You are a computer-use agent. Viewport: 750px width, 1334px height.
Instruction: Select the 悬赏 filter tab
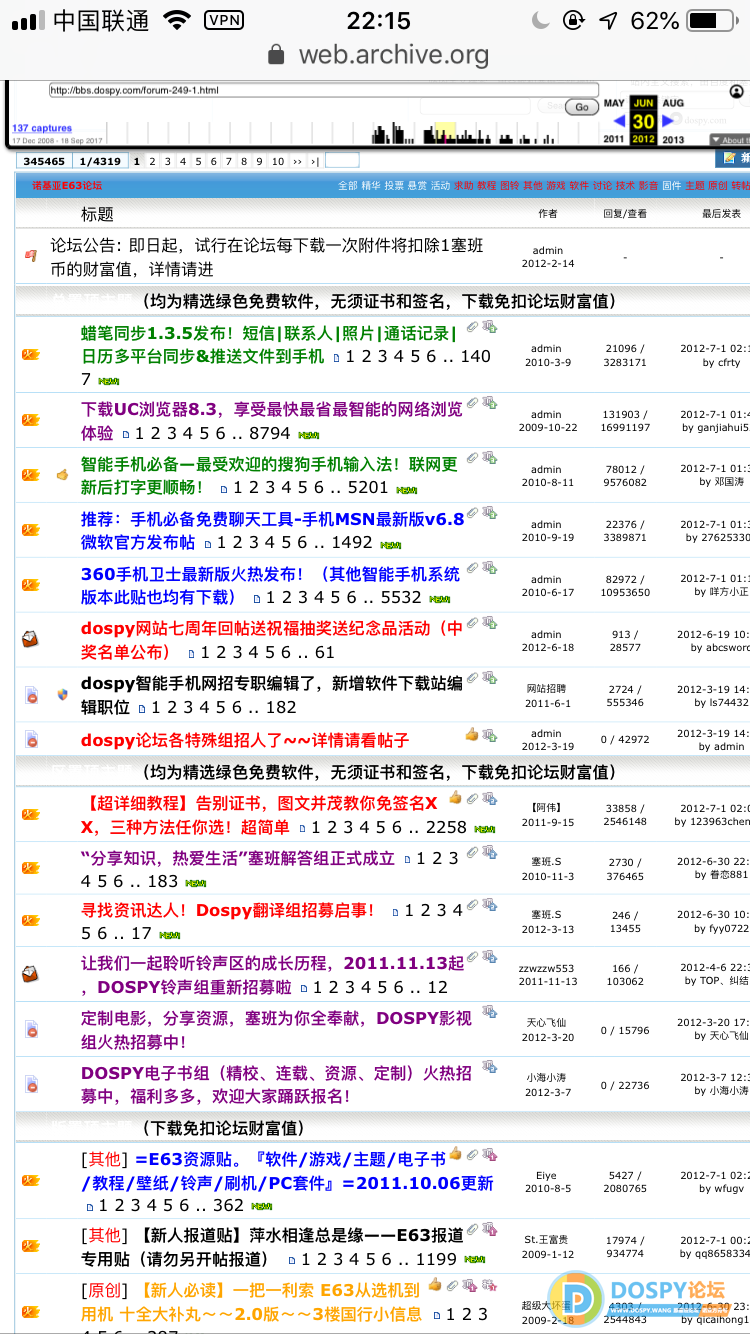tap(418, 185)
